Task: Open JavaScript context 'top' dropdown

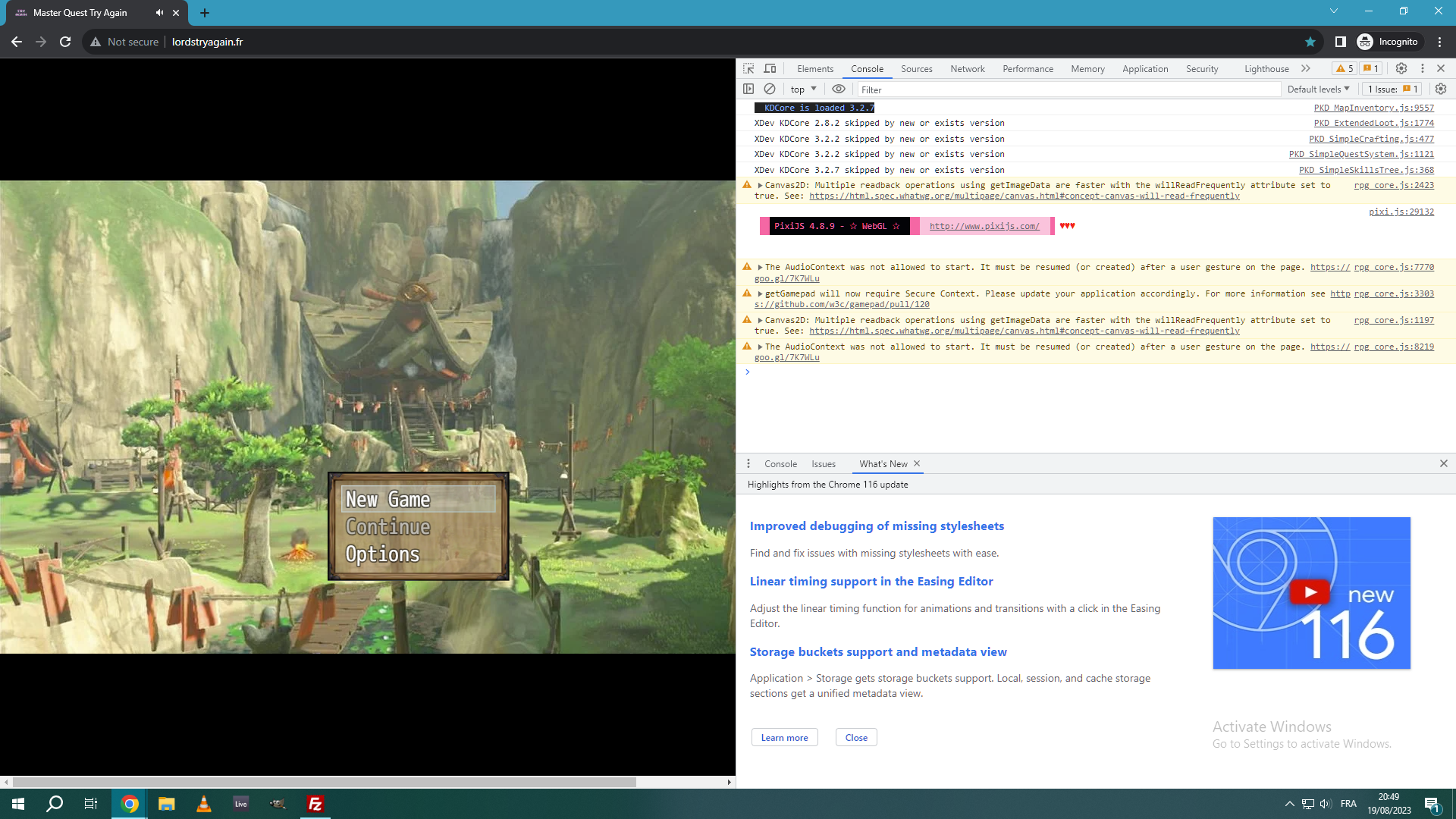Action: pyautogui.click(x=804, y=89)
